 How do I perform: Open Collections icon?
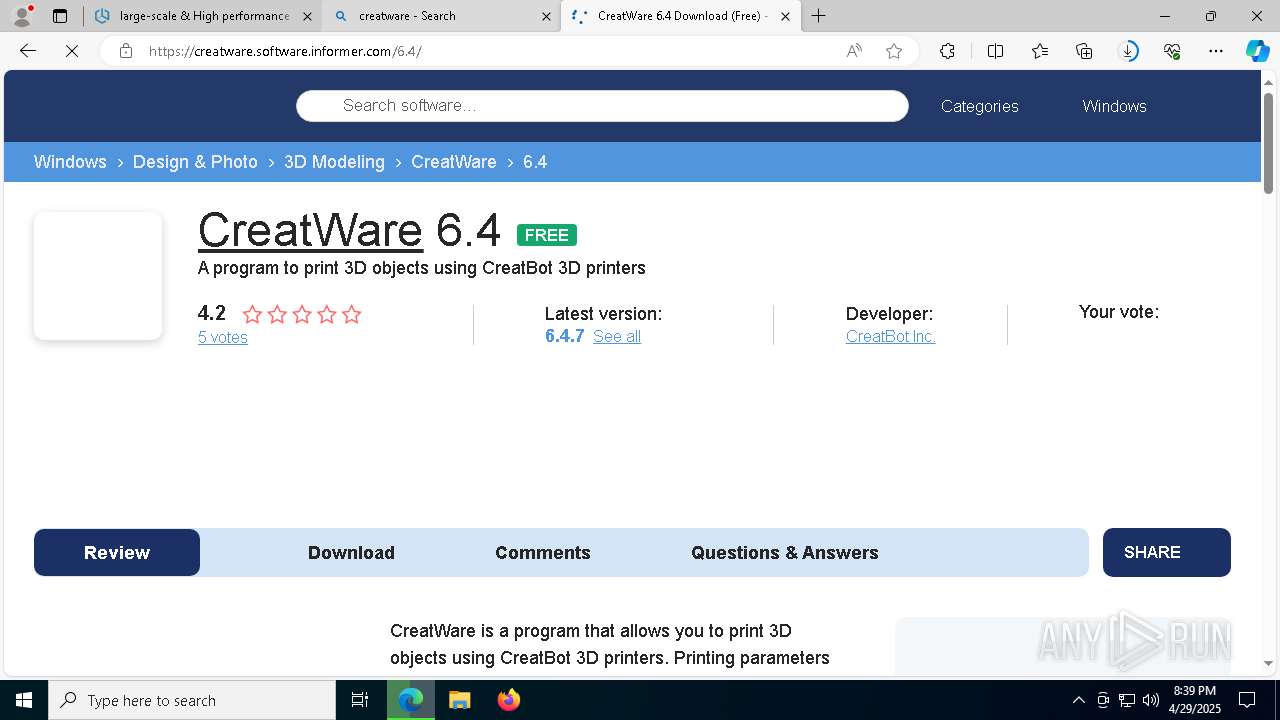tap(1084, 51)
